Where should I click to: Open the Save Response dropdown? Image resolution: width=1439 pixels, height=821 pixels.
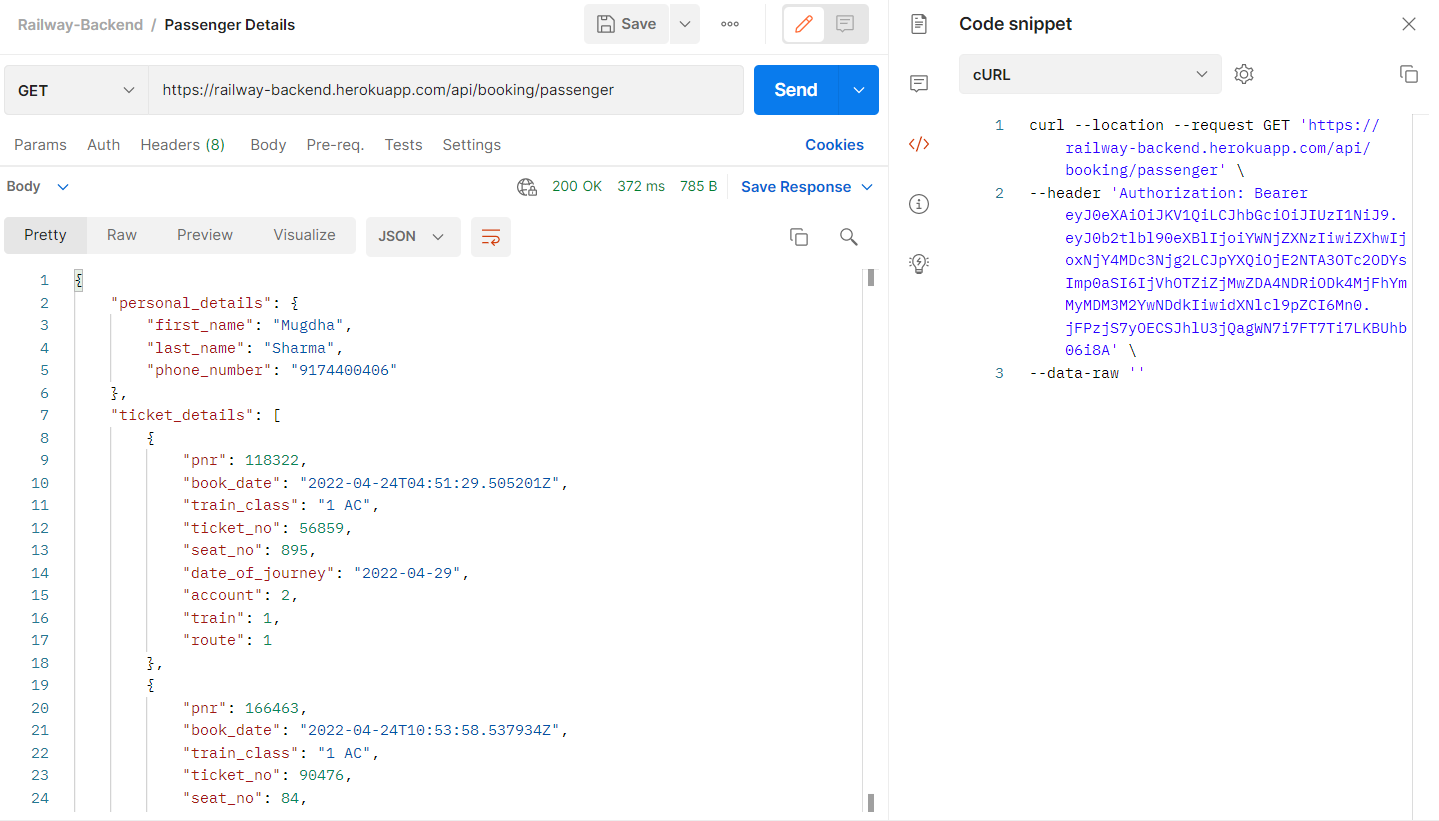(807, 187)
